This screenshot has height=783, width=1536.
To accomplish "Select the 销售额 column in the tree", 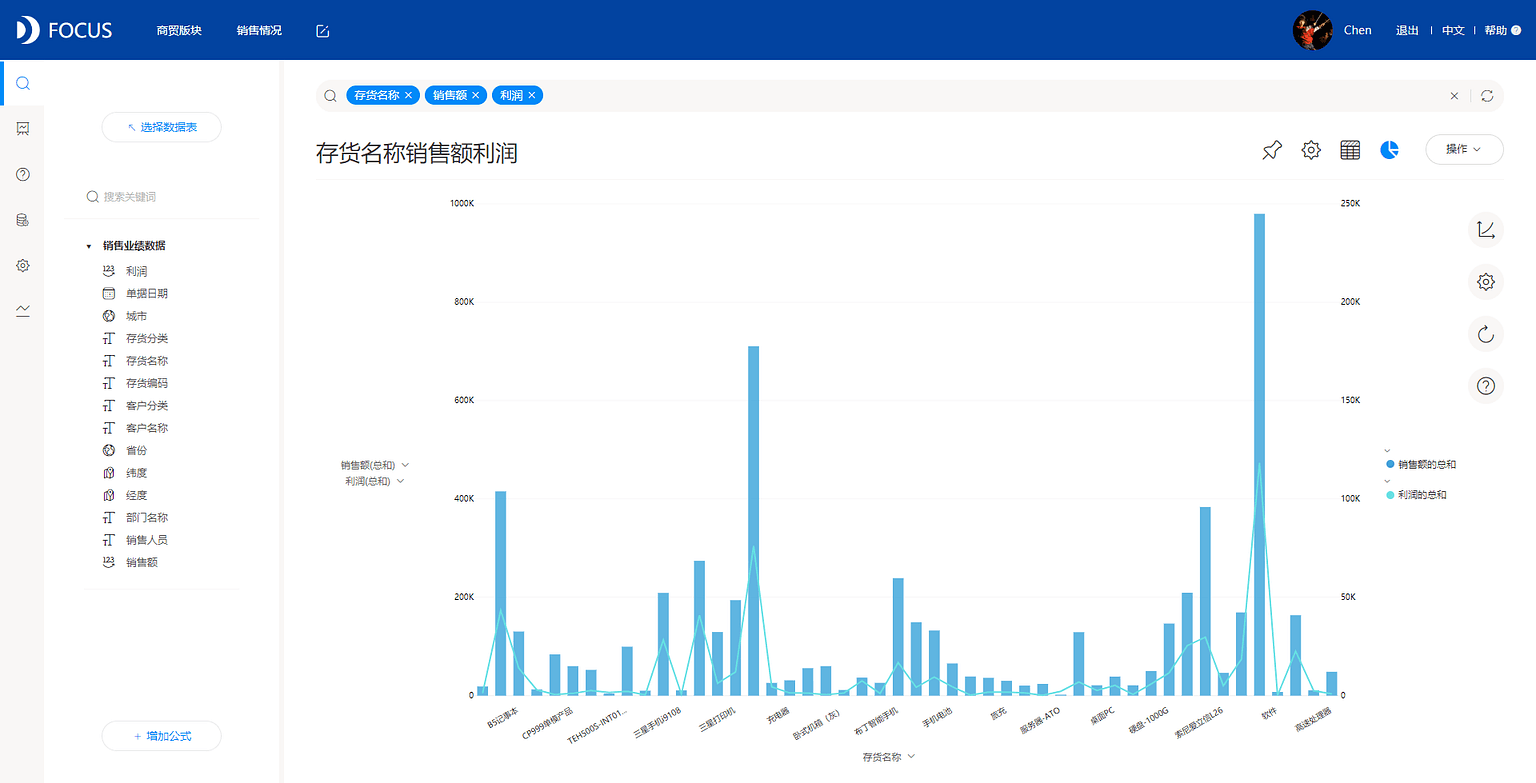I will (142, 562).
